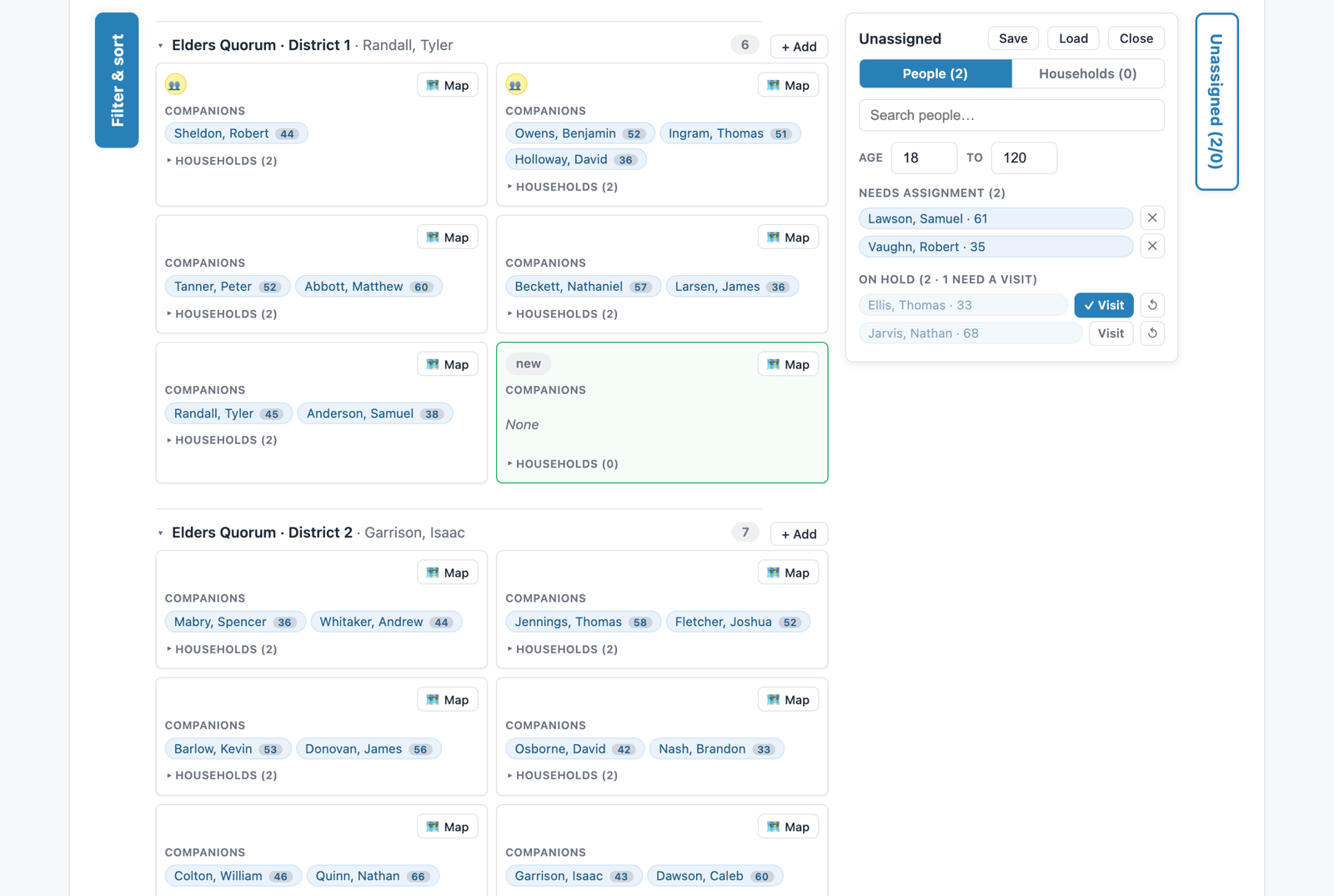Click the yellow companionship icon above Owens, Benjamin
The width and height of the screenshot is (1334, 896).
(x=516, y=84)
